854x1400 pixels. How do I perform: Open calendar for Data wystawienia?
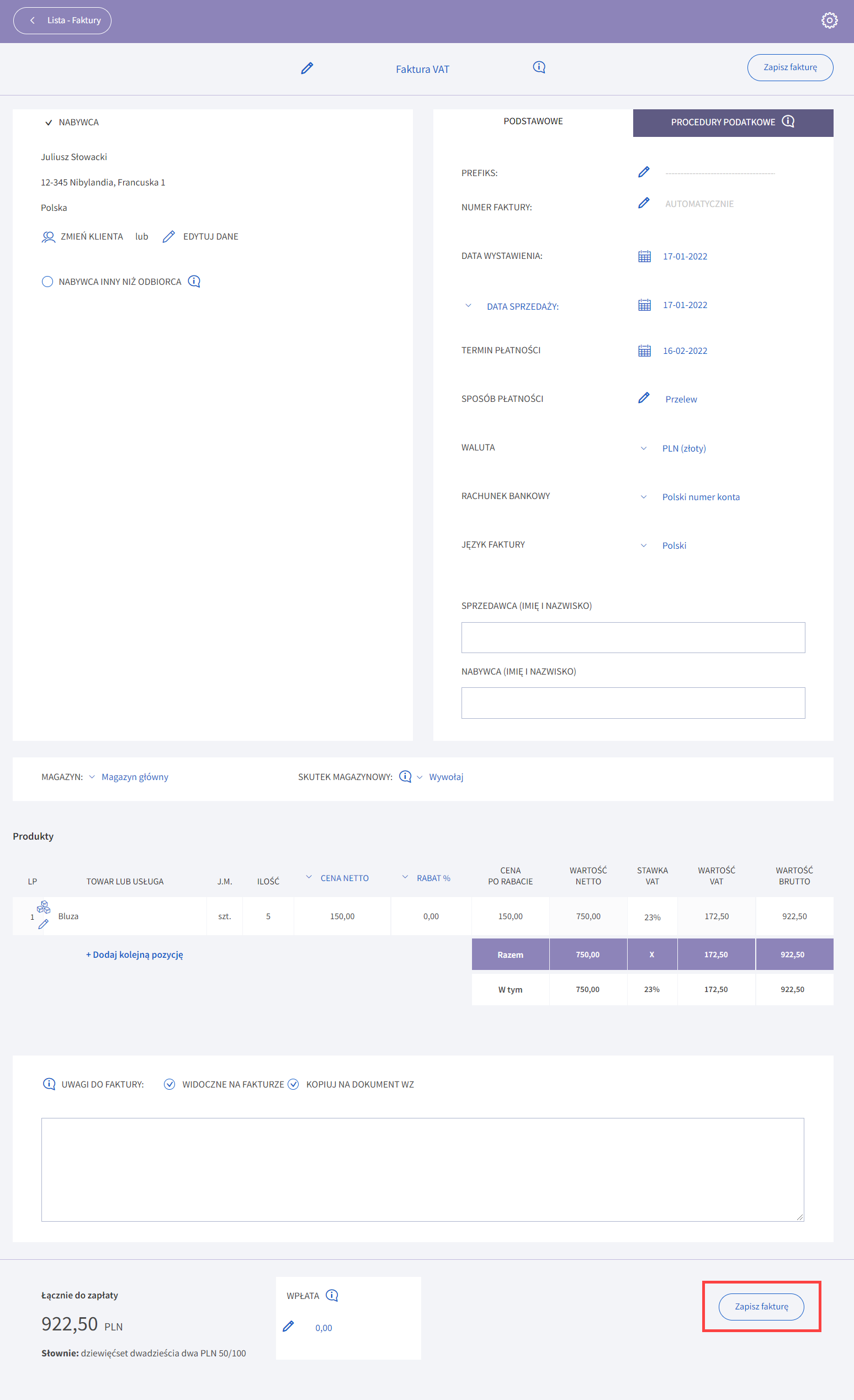click(x=644, y=256)
